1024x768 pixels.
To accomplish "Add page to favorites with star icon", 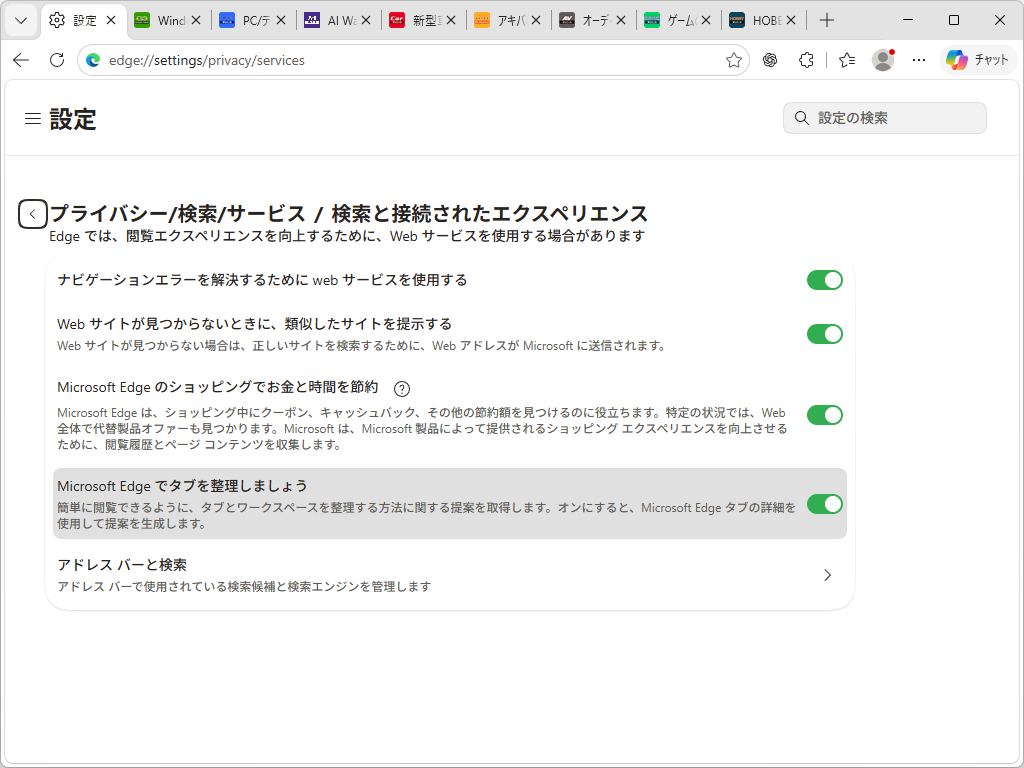I will [733, 60].
